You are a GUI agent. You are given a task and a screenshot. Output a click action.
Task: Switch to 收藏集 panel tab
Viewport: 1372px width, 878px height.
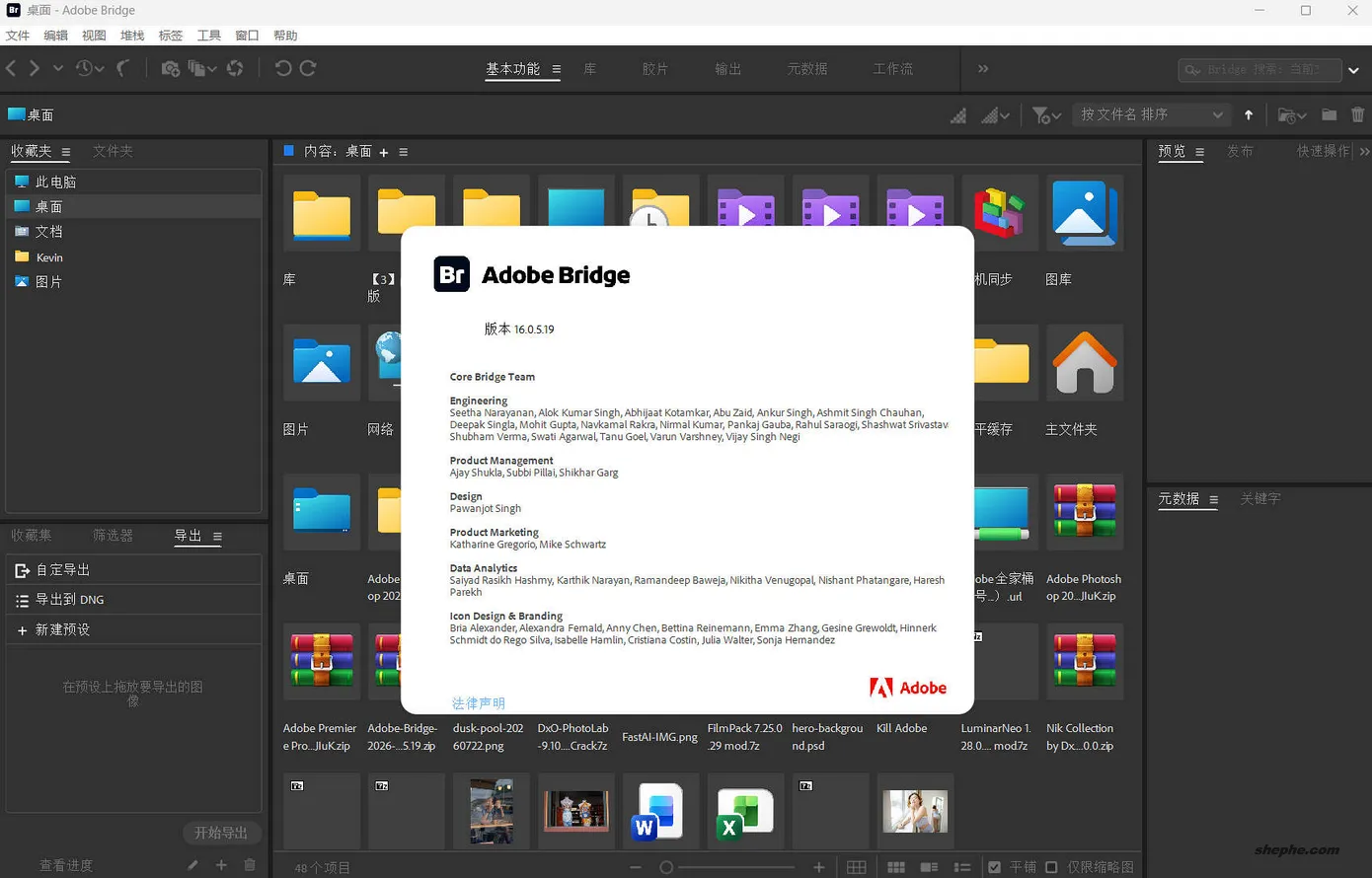click(32, 535)
